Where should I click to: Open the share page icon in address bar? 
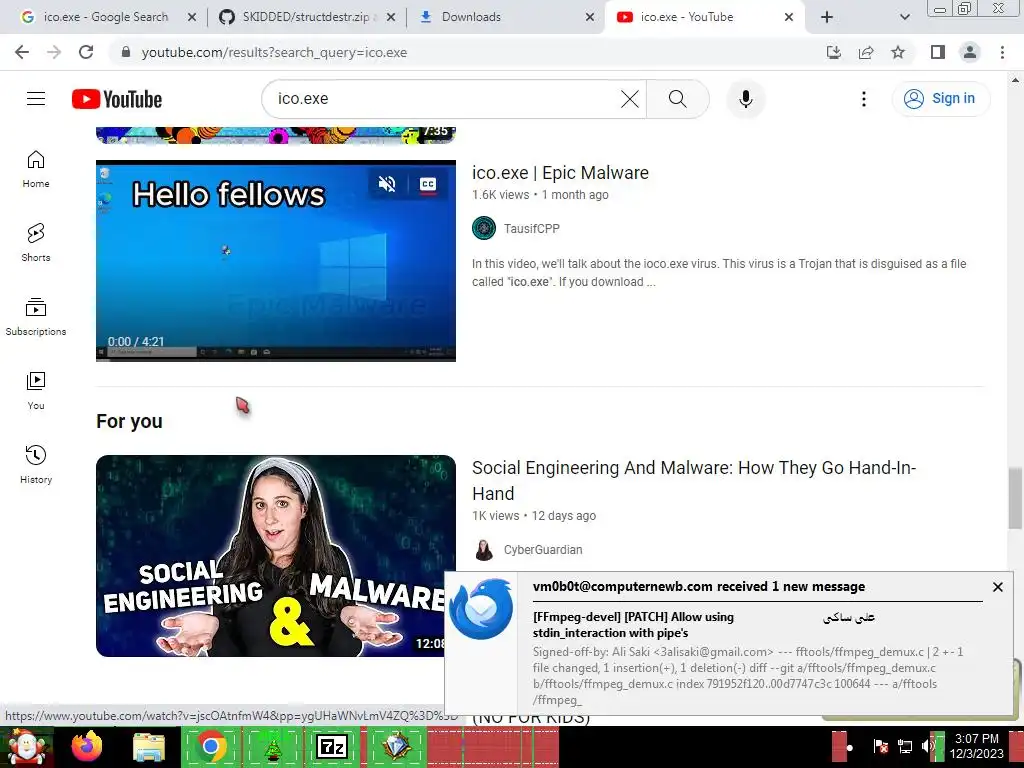coord(866,52)
